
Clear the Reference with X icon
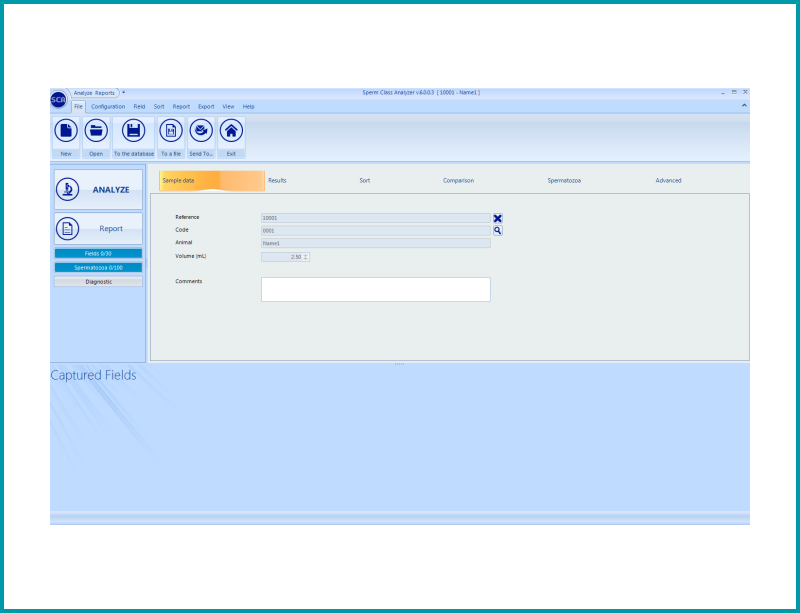pyautogui.click(x=497, y=218)
